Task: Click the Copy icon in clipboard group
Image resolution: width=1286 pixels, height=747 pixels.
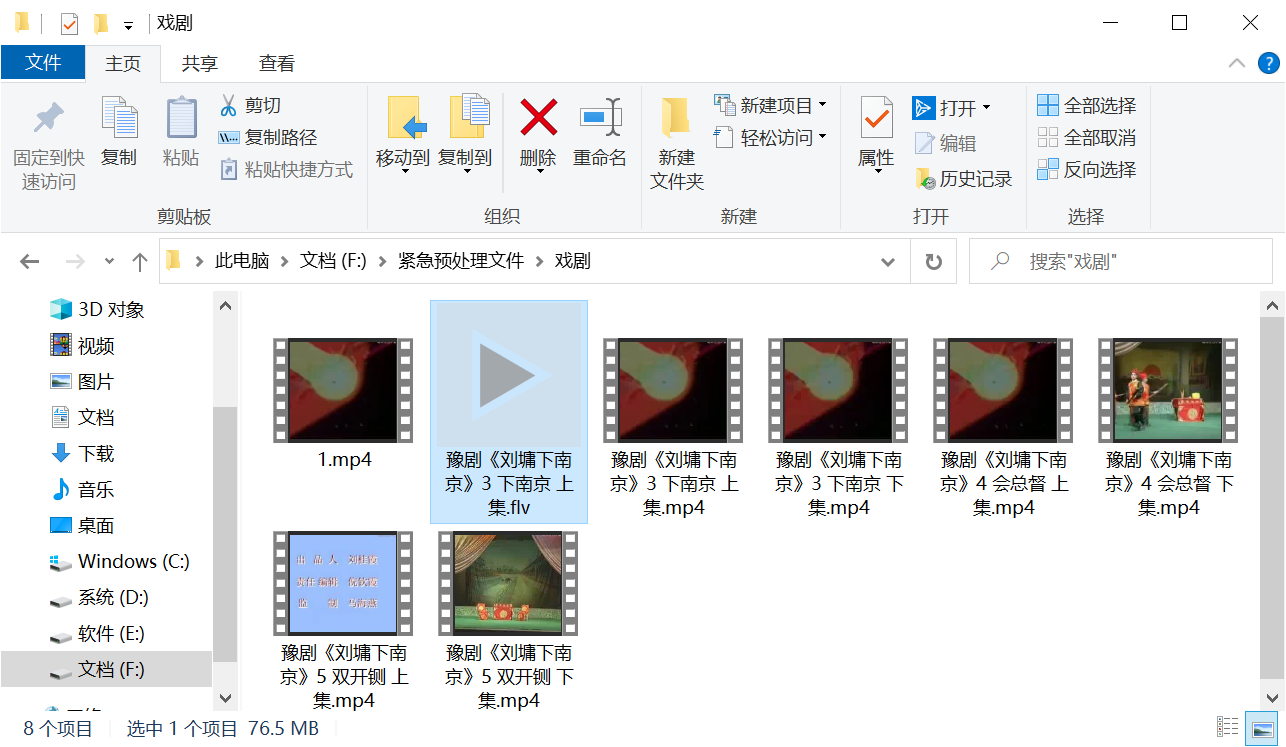Action: (x=119, y=118)
